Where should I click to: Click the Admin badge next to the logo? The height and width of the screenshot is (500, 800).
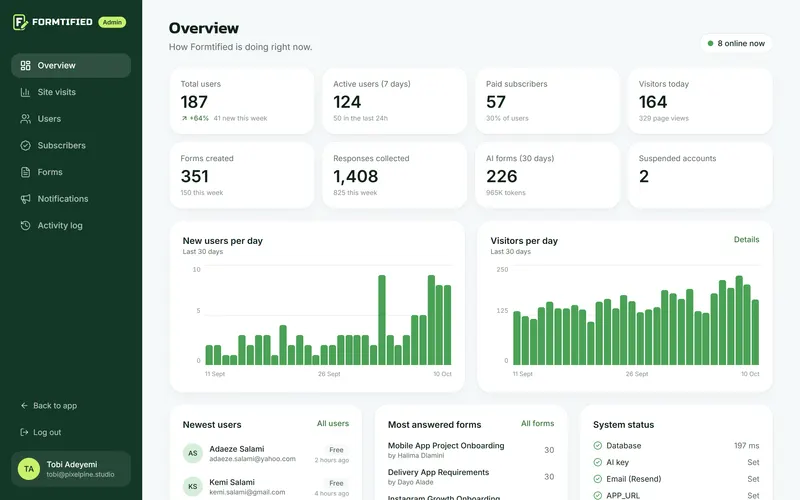click(112, 22)
